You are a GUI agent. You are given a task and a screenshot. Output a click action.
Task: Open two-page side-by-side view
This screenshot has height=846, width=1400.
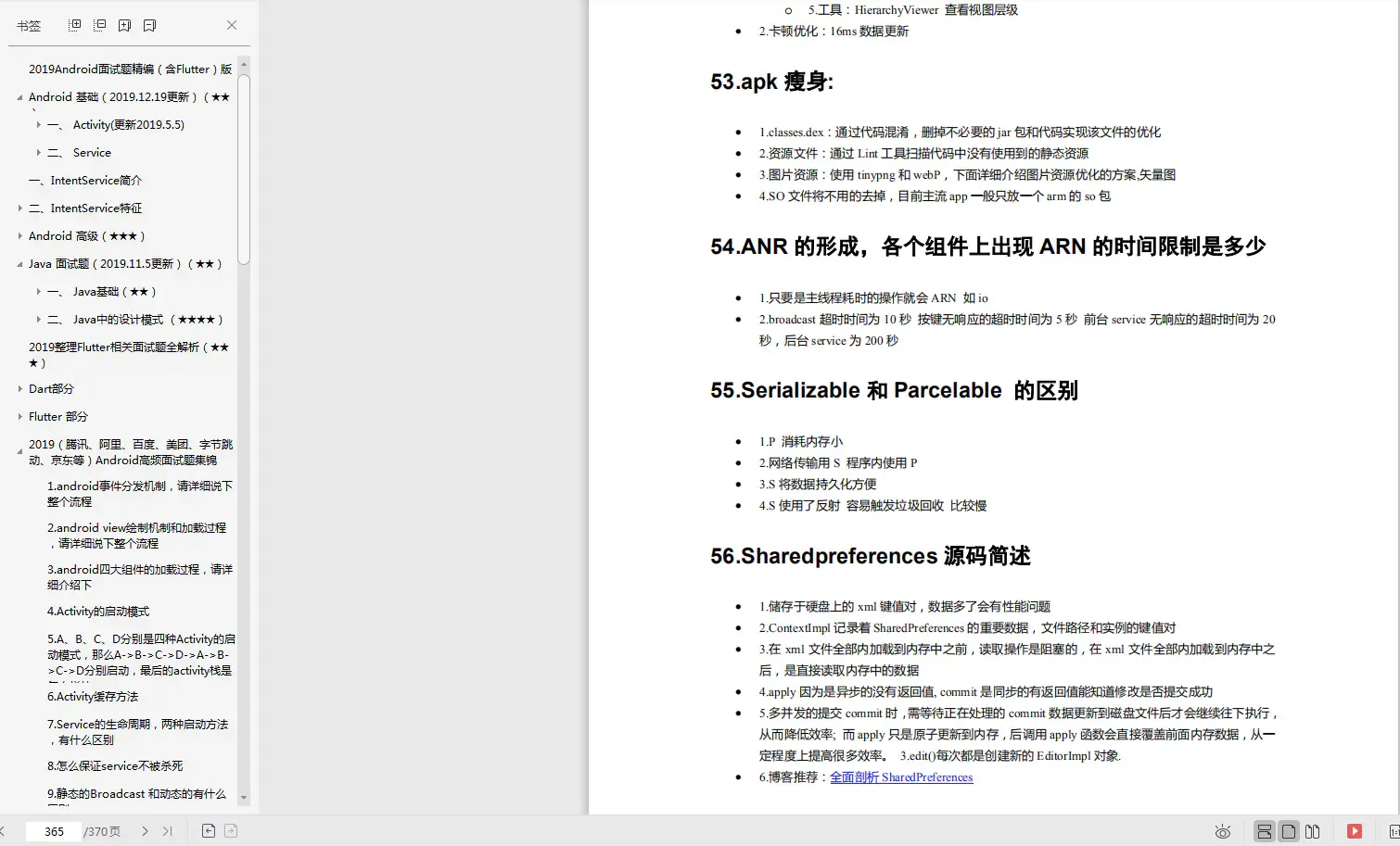[x=1314, y=831]
